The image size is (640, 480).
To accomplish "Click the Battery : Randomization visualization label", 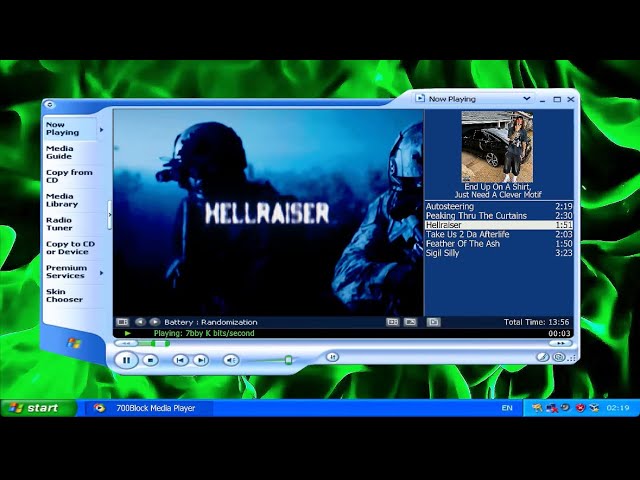I will [211, 322].
